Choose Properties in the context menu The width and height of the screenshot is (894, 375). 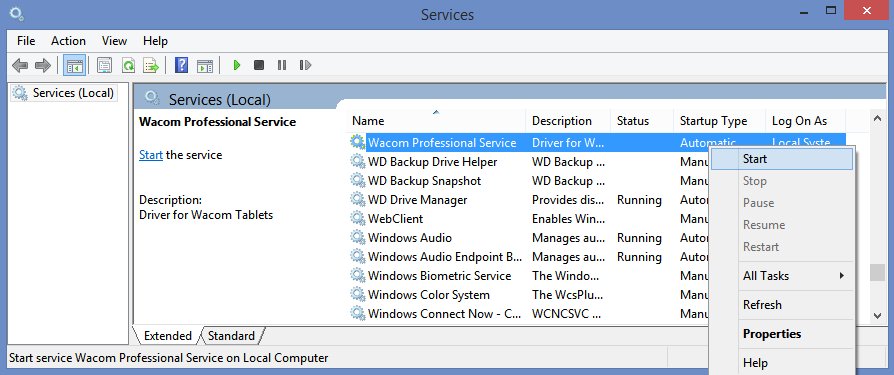point(782,334)
